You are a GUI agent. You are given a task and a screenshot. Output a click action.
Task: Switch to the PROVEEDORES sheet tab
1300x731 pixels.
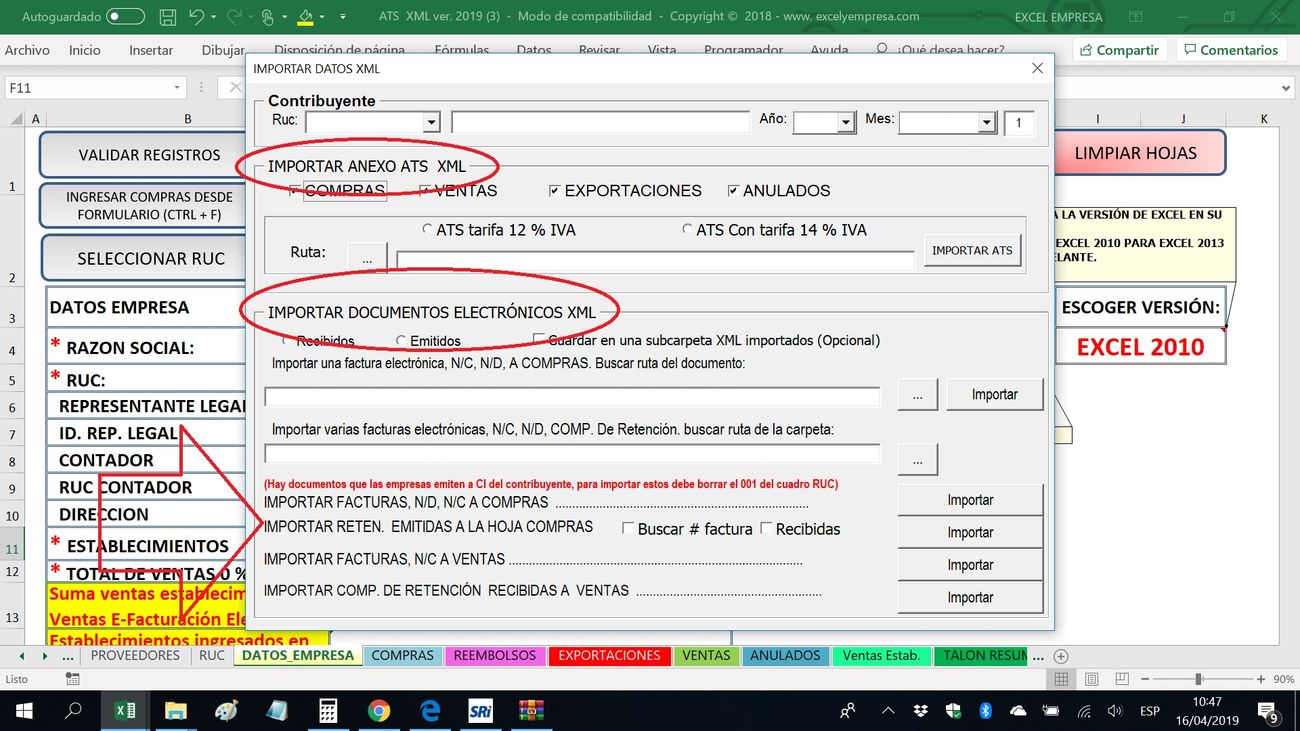(135, 656)
